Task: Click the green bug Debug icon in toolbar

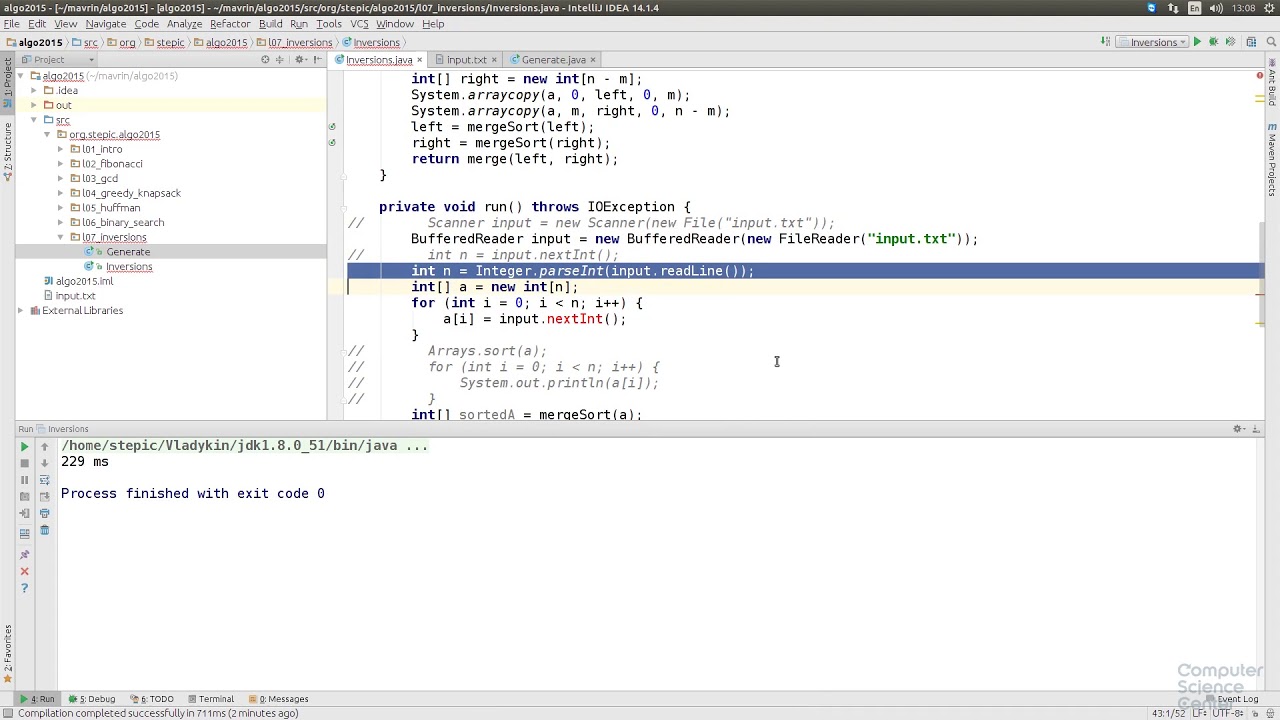Action: 1213,42
